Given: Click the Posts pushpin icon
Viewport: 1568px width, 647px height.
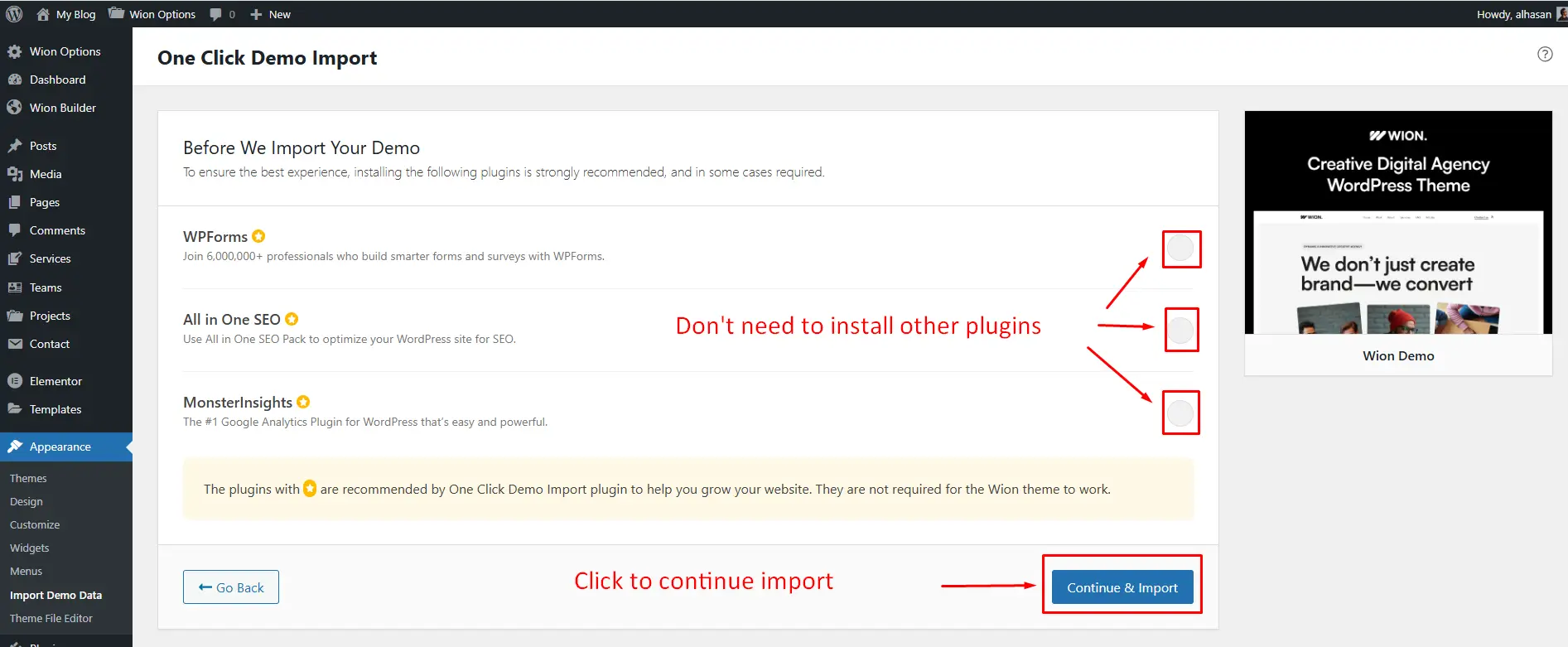Looking at the screenshot, I should pos(14,146).
